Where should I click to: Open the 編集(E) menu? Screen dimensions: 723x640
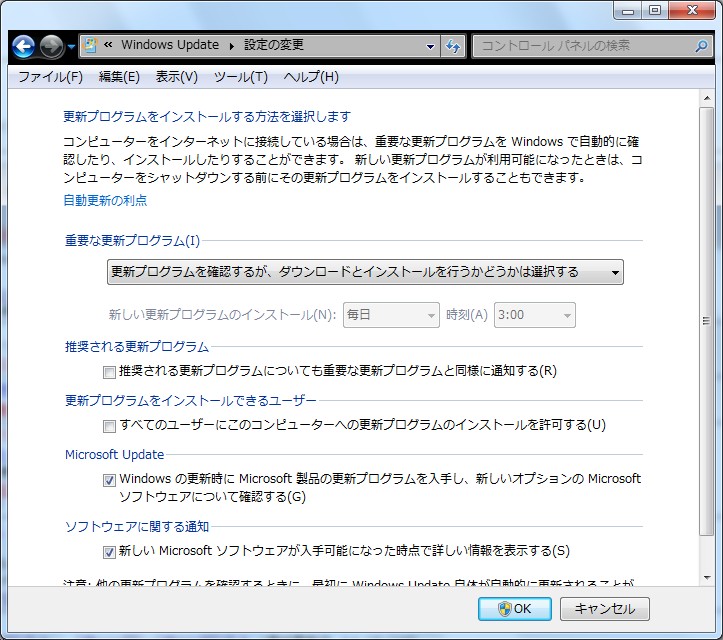click(119, 77)
